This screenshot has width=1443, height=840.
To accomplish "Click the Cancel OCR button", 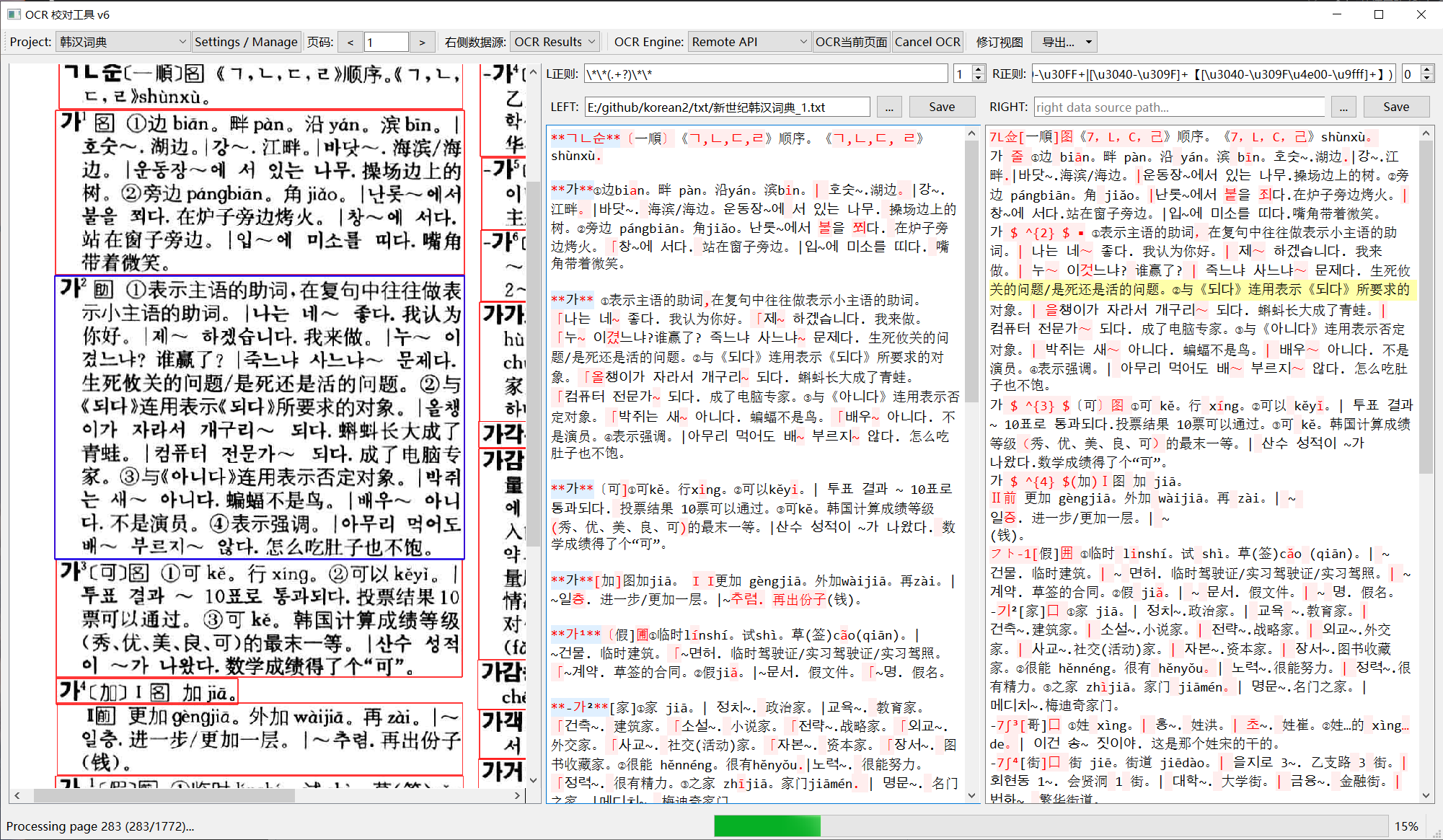I will (x=927, y=42).
